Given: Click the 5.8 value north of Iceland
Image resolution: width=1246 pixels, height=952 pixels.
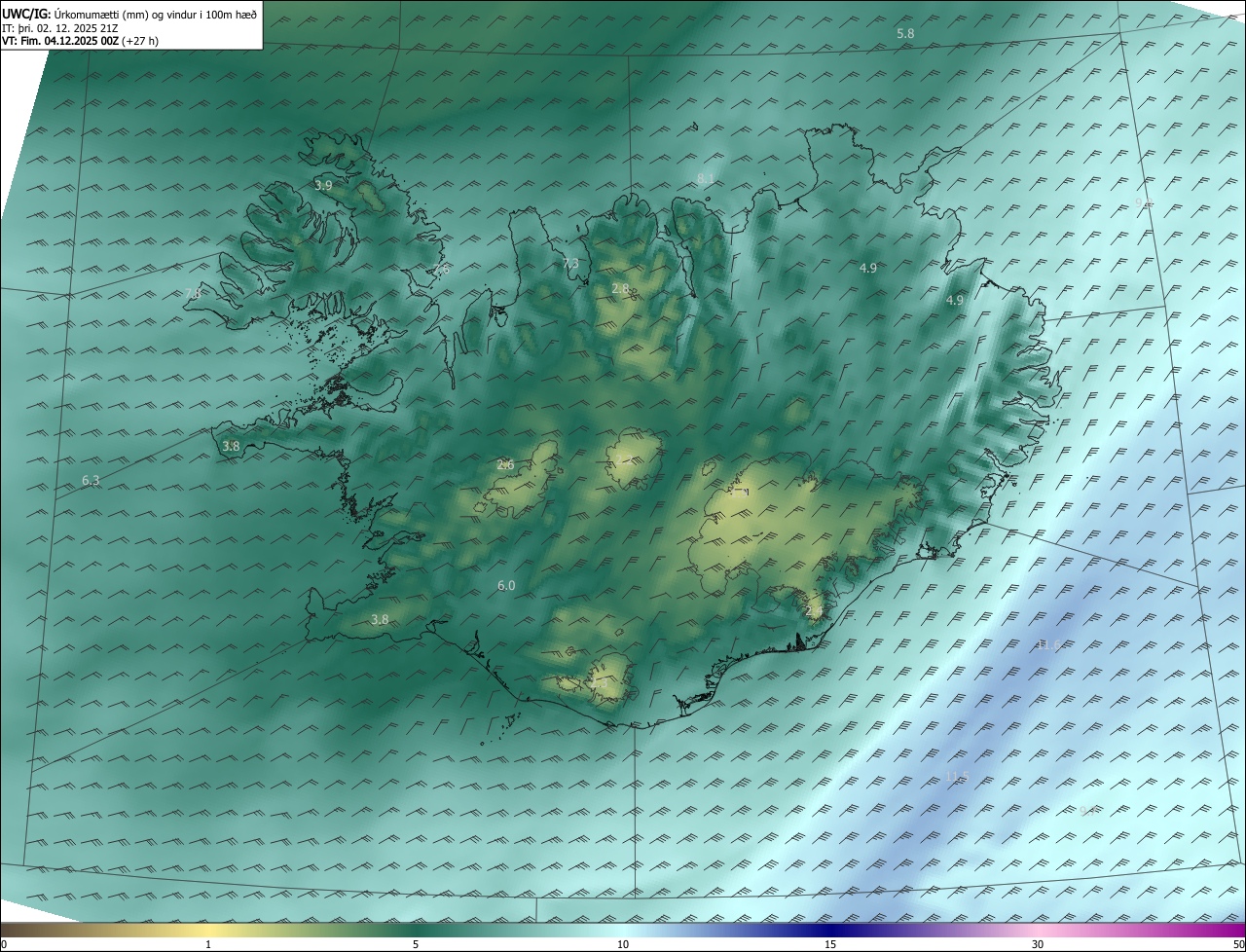Looking at the screenshot, I should (905, 33).
